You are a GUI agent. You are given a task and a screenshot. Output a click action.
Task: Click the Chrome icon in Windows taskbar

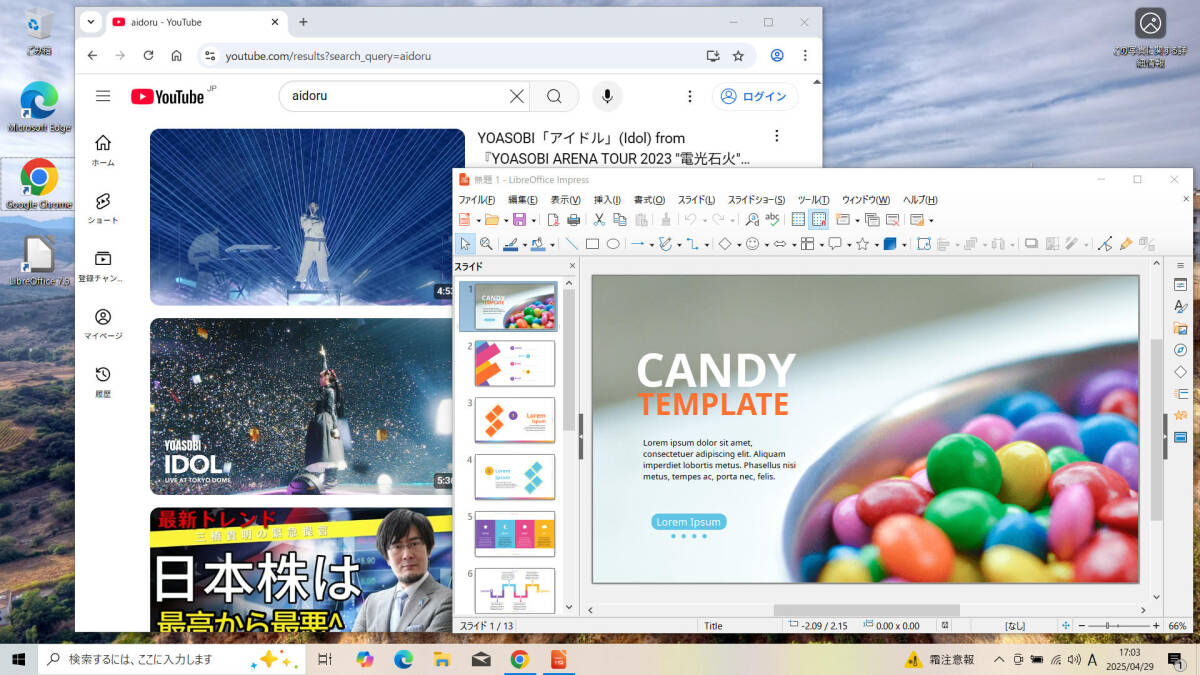pos(519,659)
